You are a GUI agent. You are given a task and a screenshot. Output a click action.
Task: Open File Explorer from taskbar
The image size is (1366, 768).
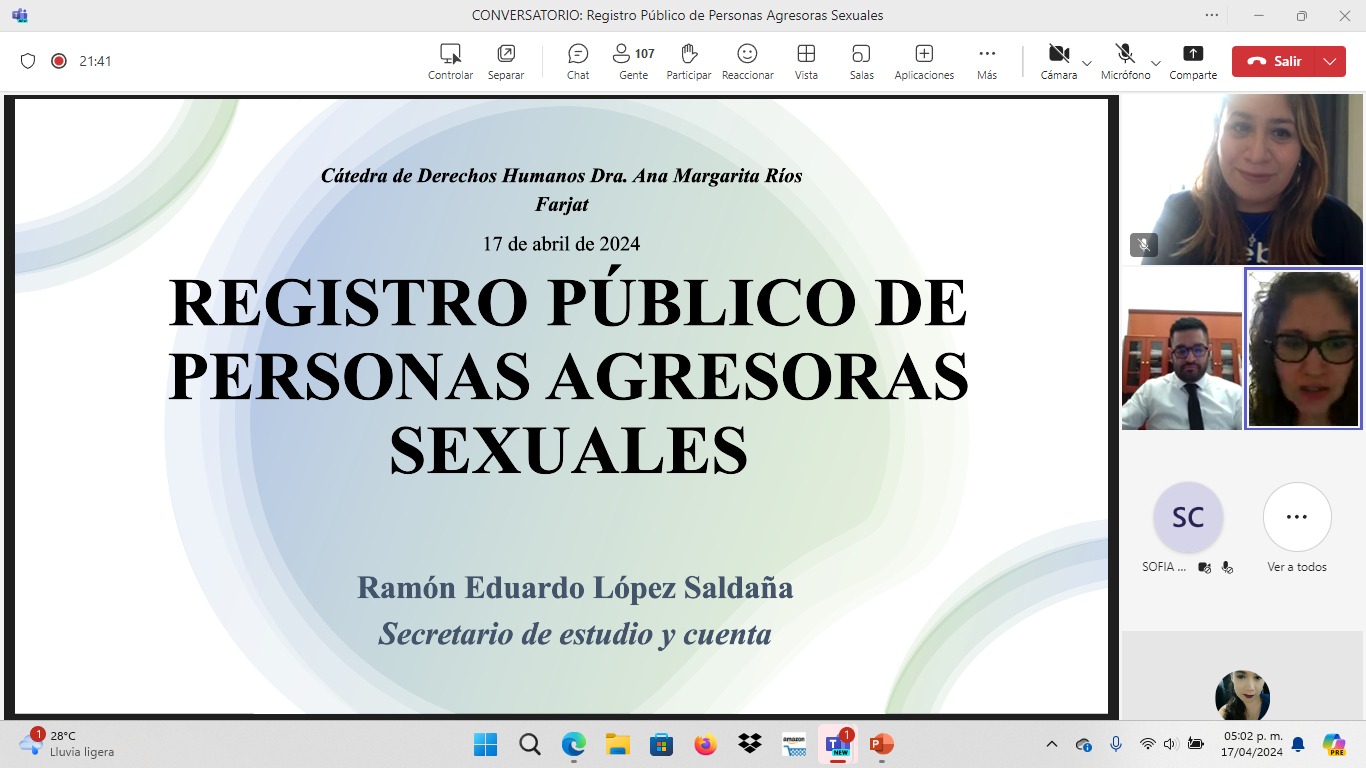617,744
